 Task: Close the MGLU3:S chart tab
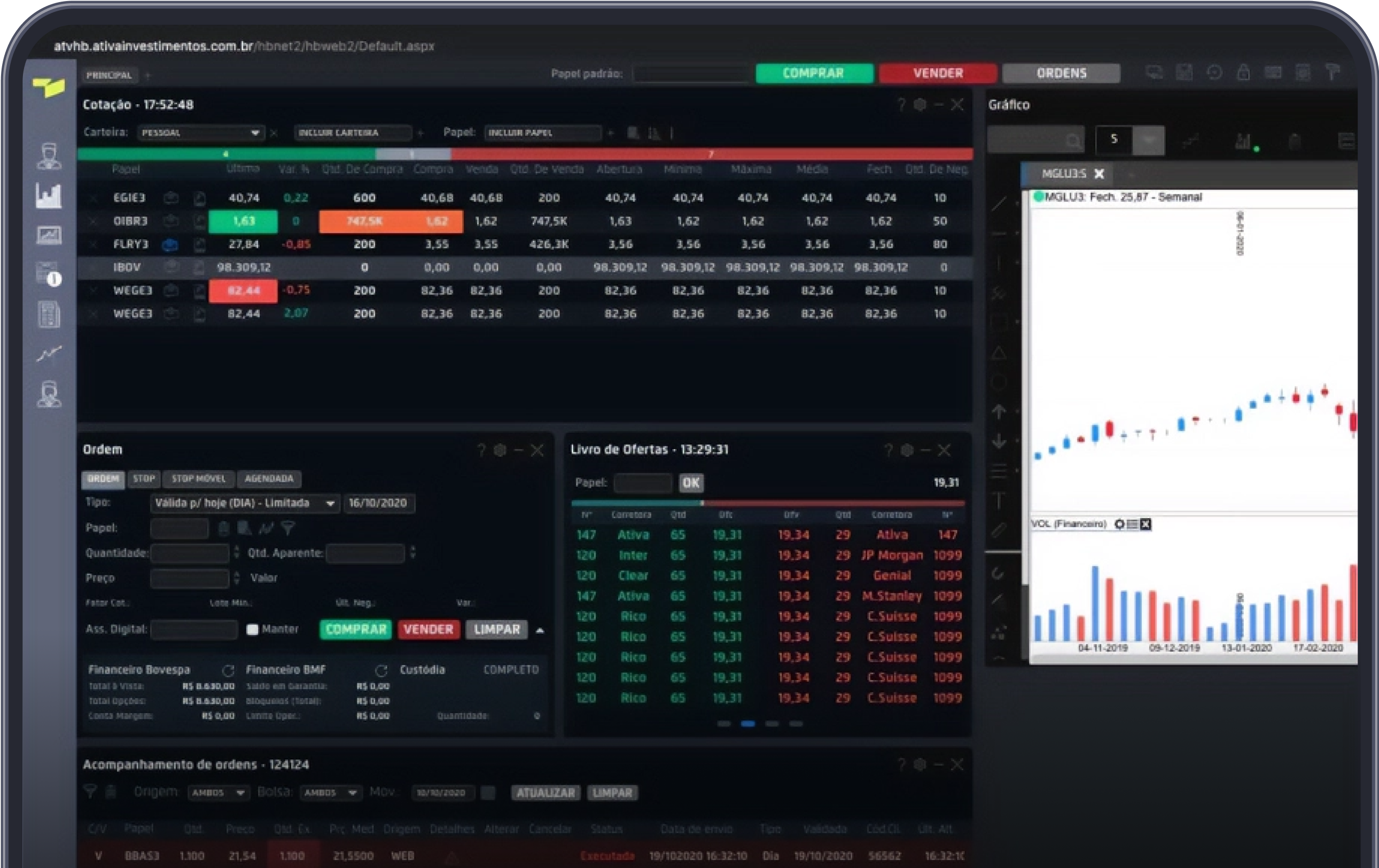pos(1099,174)
